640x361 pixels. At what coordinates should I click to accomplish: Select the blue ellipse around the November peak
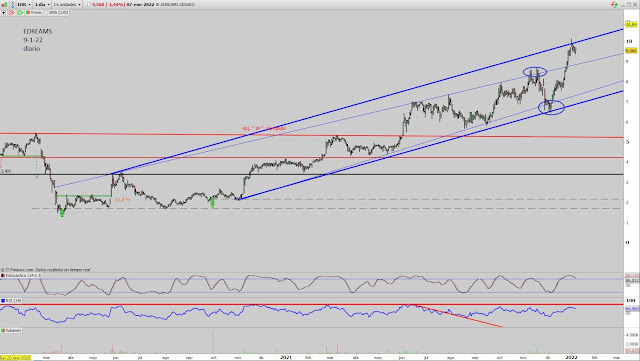pyautogui.click(x=535, y=72)
